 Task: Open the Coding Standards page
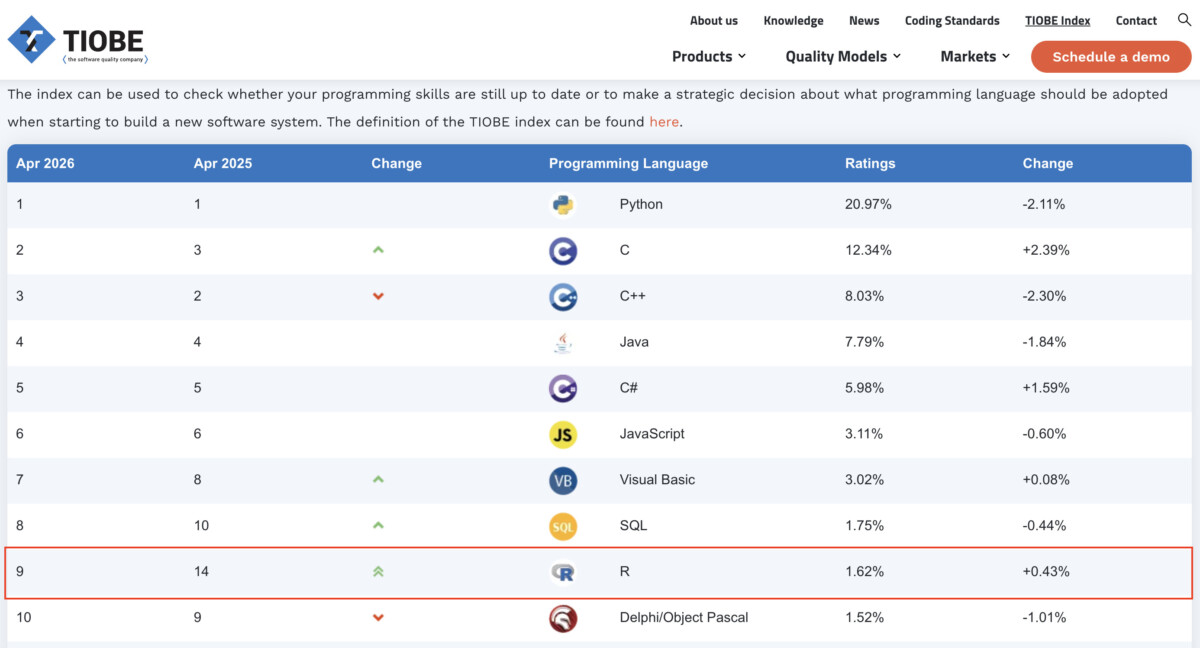(x=952, y=20)
